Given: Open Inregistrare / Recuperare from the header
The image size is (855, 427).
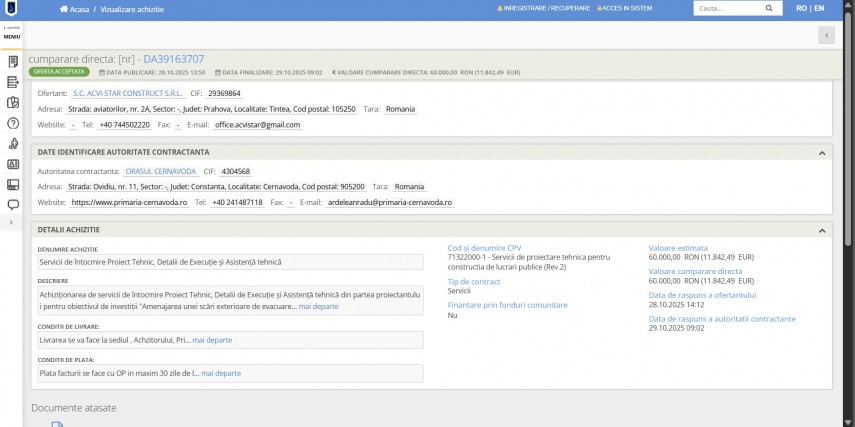Looking at the screenshot, I should click(x=543, y=8).
